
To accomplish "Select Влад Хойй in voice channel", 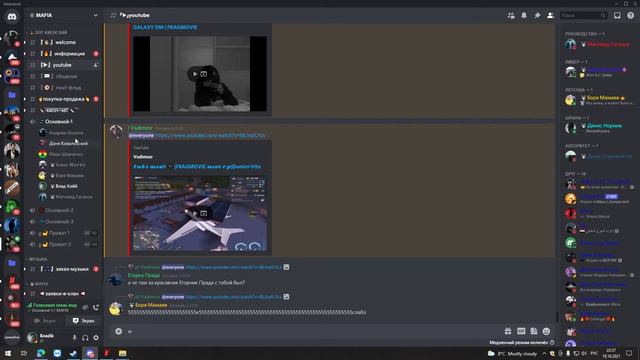I will click(67, 186).
